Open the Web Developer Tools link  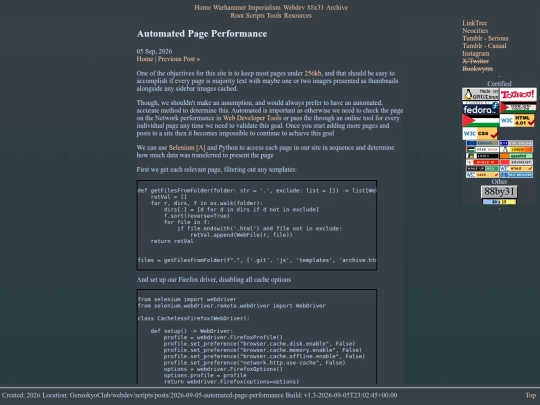click(252, 118)
